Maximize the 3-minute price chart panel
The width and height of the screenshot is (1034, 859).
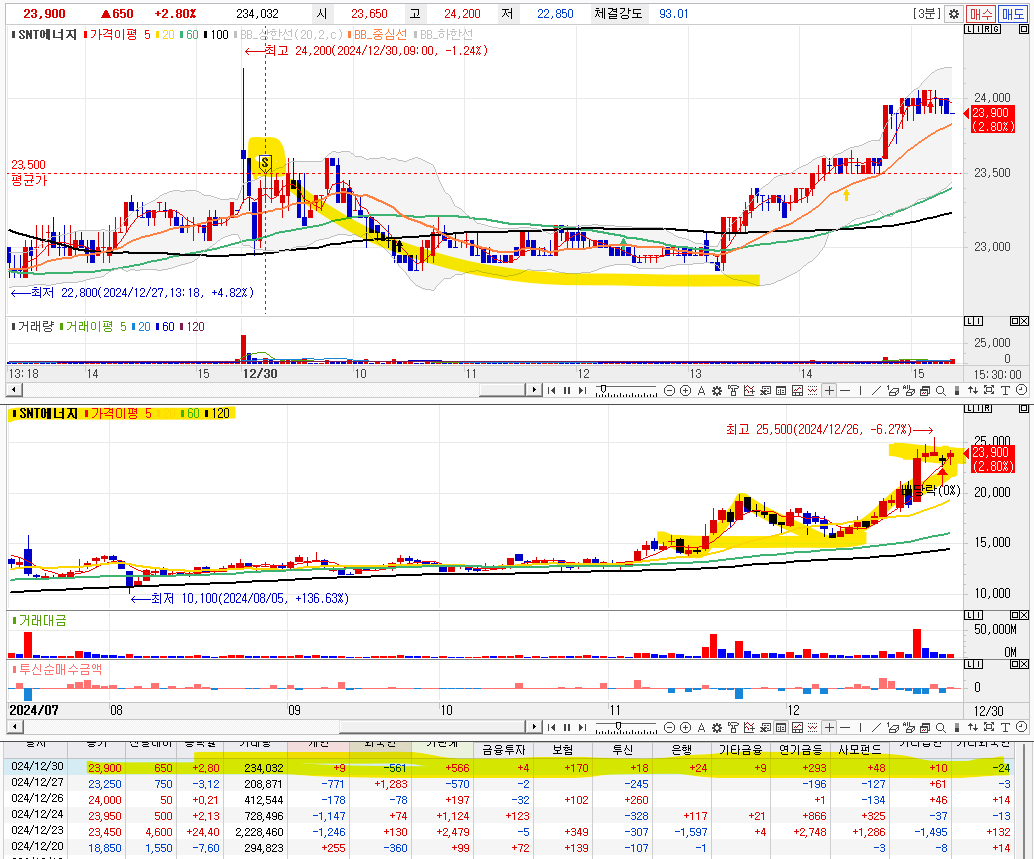click(1023, 29)
